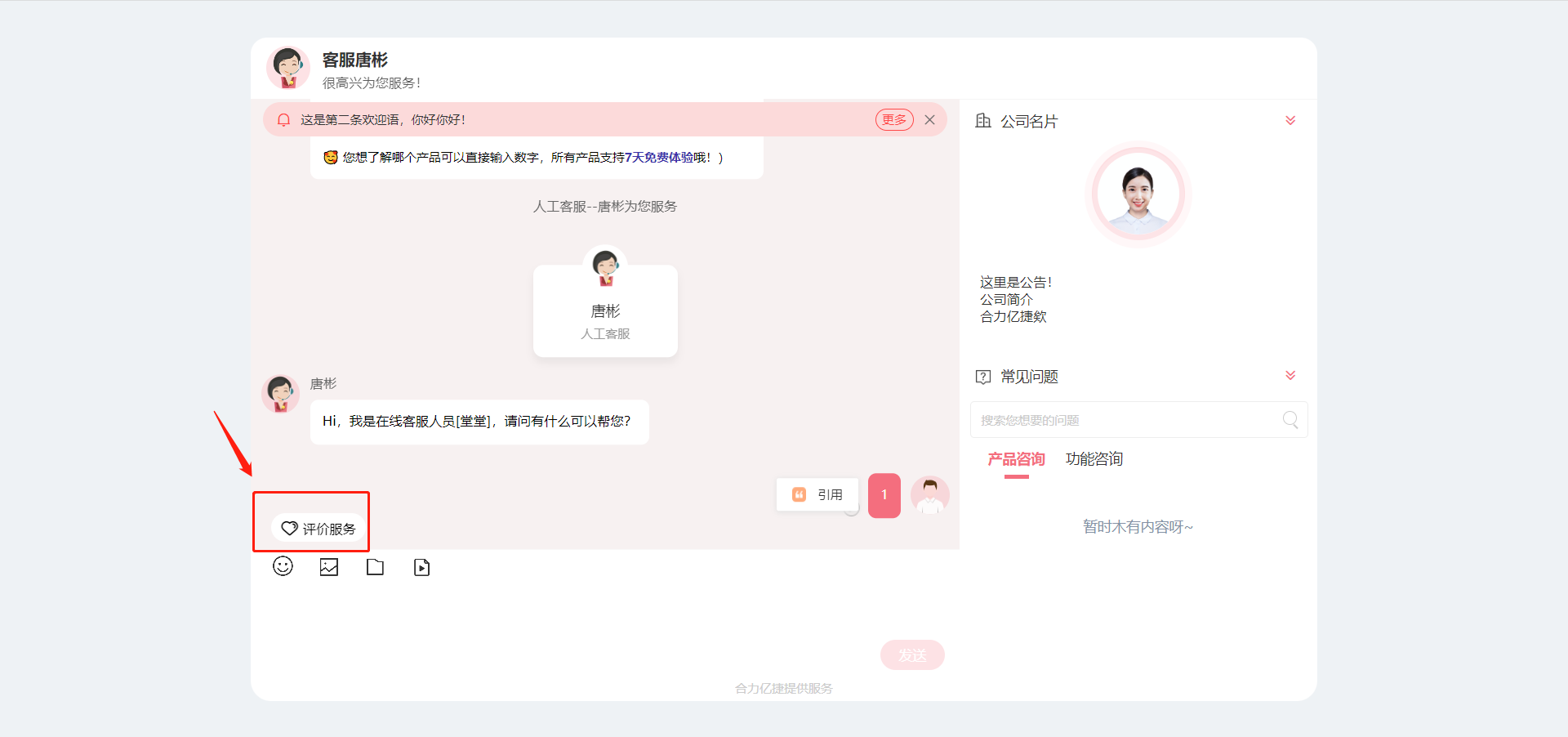Expand announcement with 更多 button
Image resolution: width=1568 pixels, height=737 pixels.
[x=894, y=120]
